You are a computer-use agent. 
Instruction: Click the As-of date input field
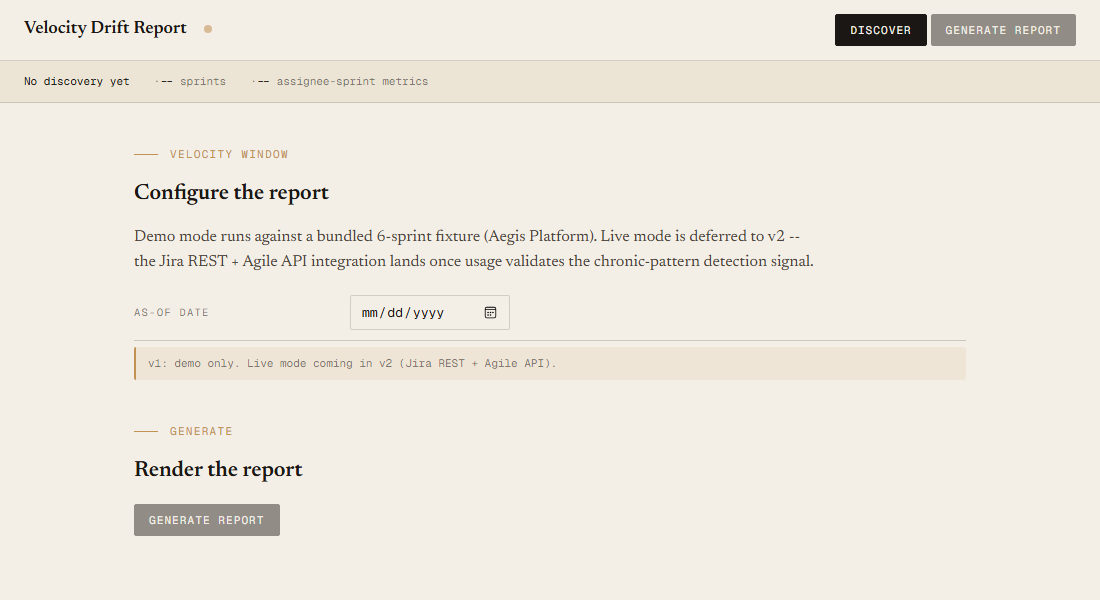(x=430, y=312)
